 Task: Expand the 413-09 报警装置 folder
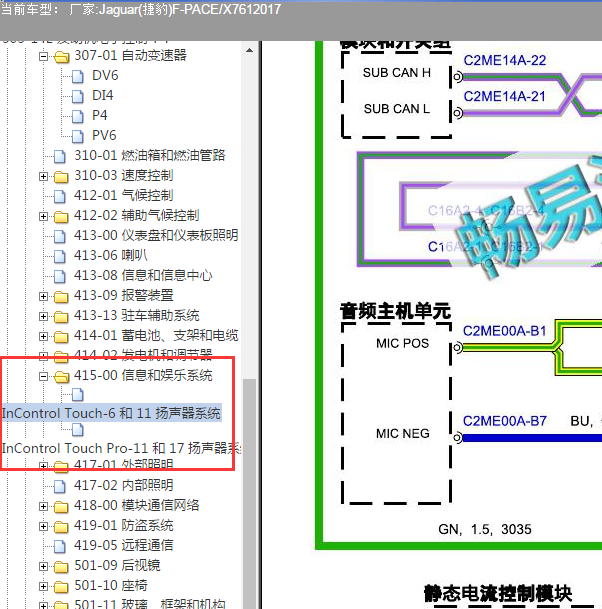pos(43,296)
